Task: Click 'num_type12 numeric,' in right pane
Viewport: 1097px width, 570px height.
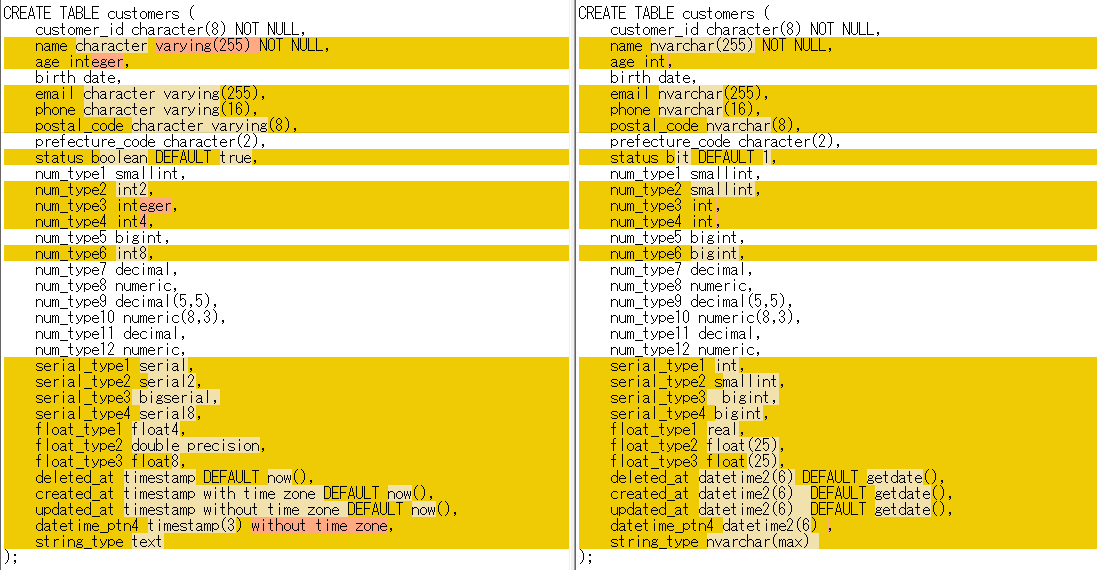Action: coord(685,350)
